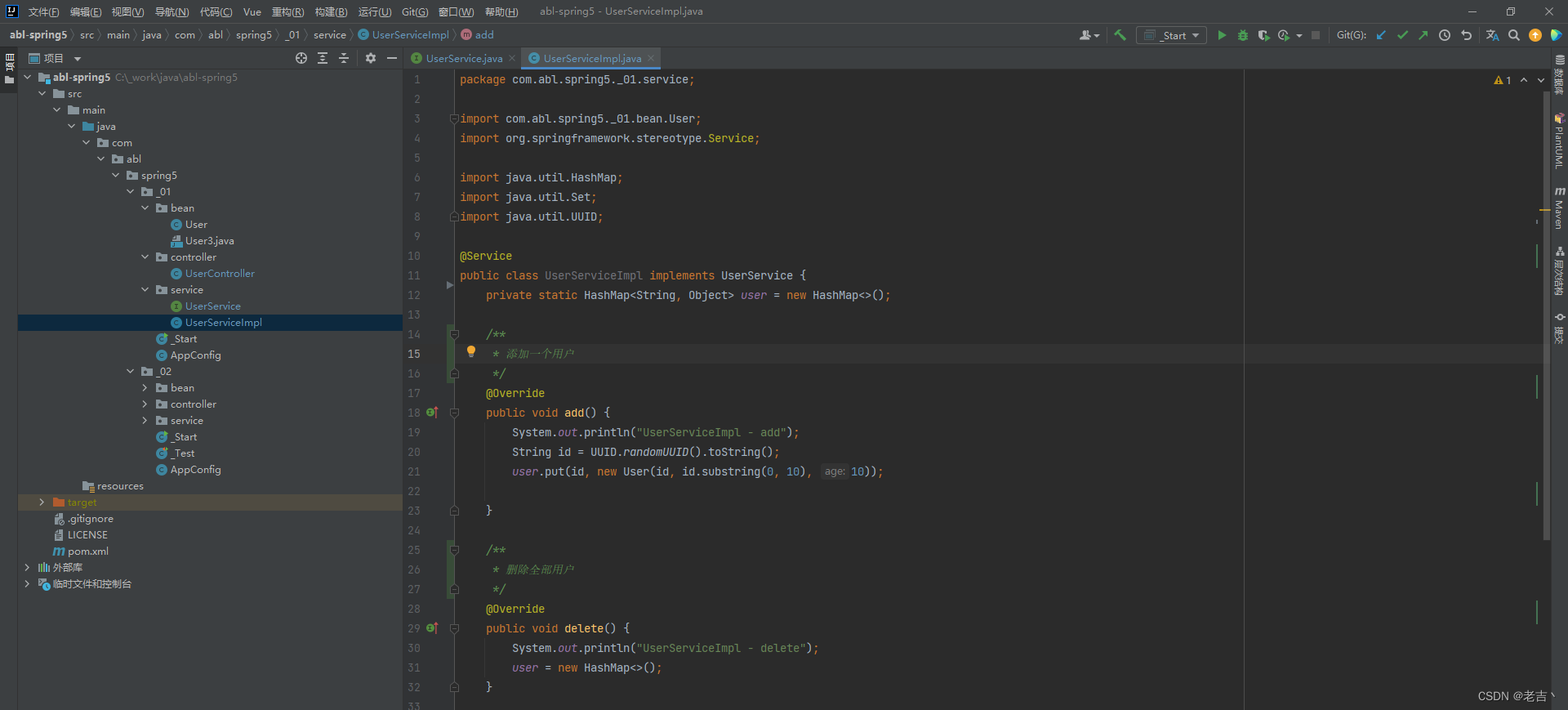Collapse the controller package under _01
The image size is (1568, 710).
[145, 257]
